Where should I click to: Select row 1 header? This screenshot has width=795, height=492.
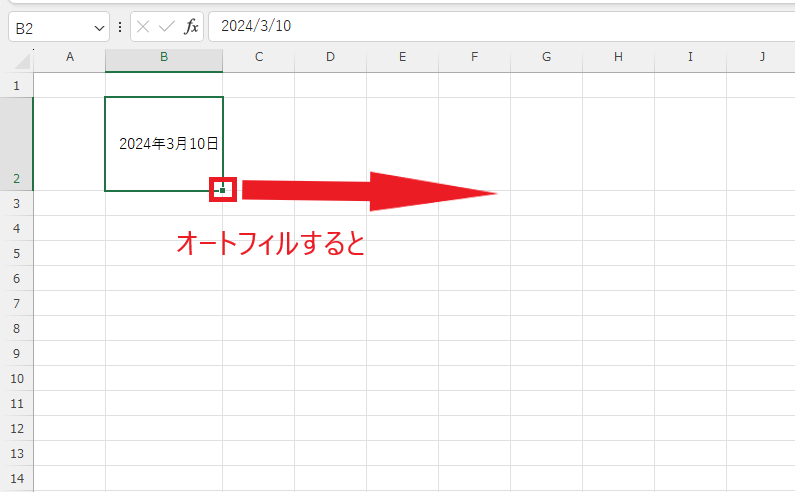[17, 85]
